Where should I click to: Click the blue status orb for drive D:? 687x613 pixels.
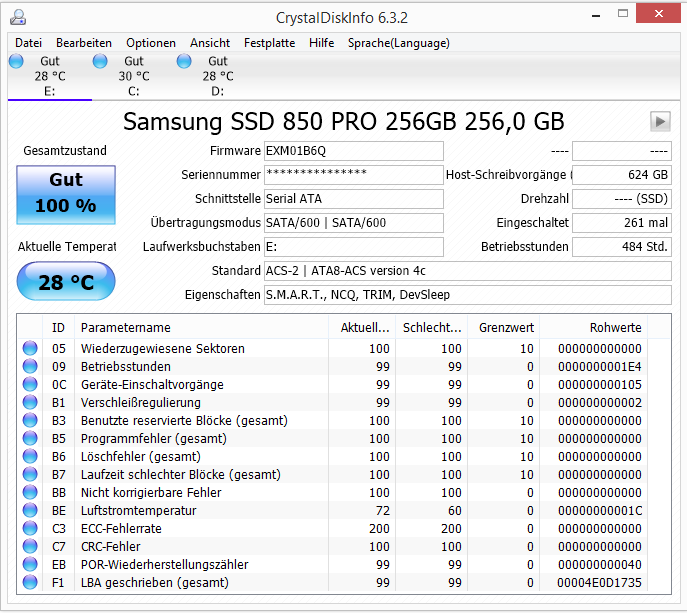184,61
